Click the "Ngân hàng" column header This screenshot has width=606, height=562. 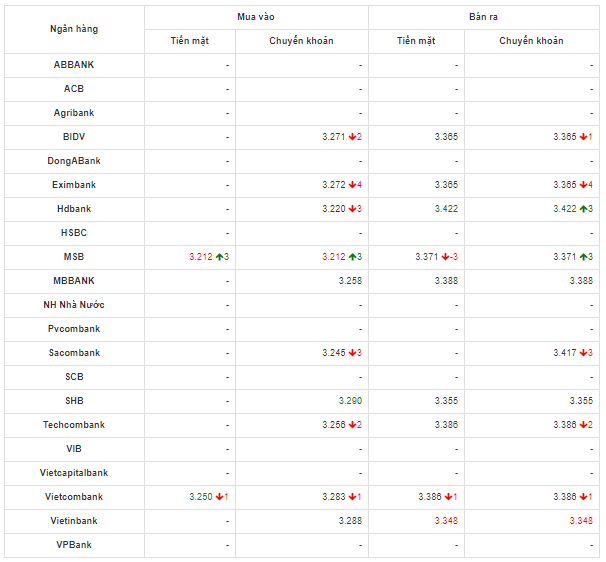click(x=74, y=29)
